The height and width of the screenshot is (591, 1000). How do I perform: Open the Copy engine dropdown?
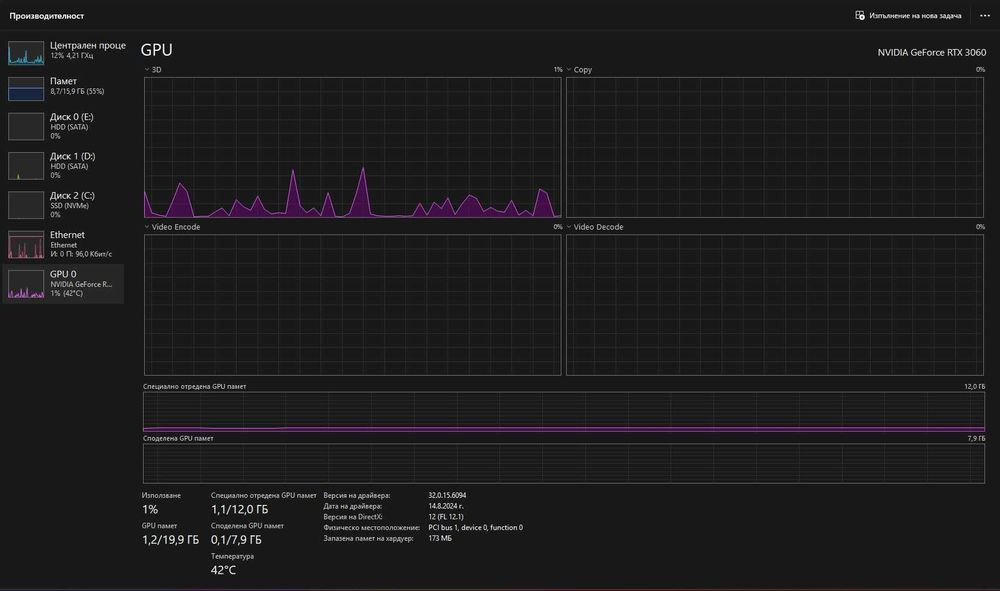(x=569, y=70)
